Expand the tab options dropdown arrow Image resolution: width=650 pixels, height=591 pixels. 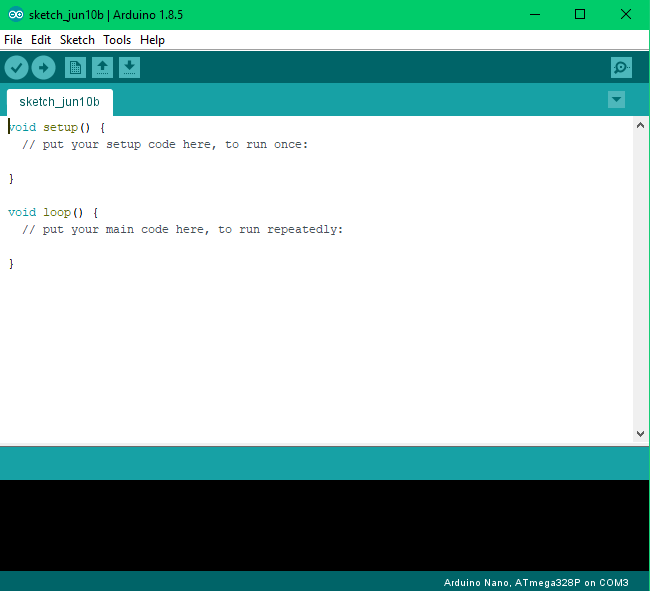616,99
